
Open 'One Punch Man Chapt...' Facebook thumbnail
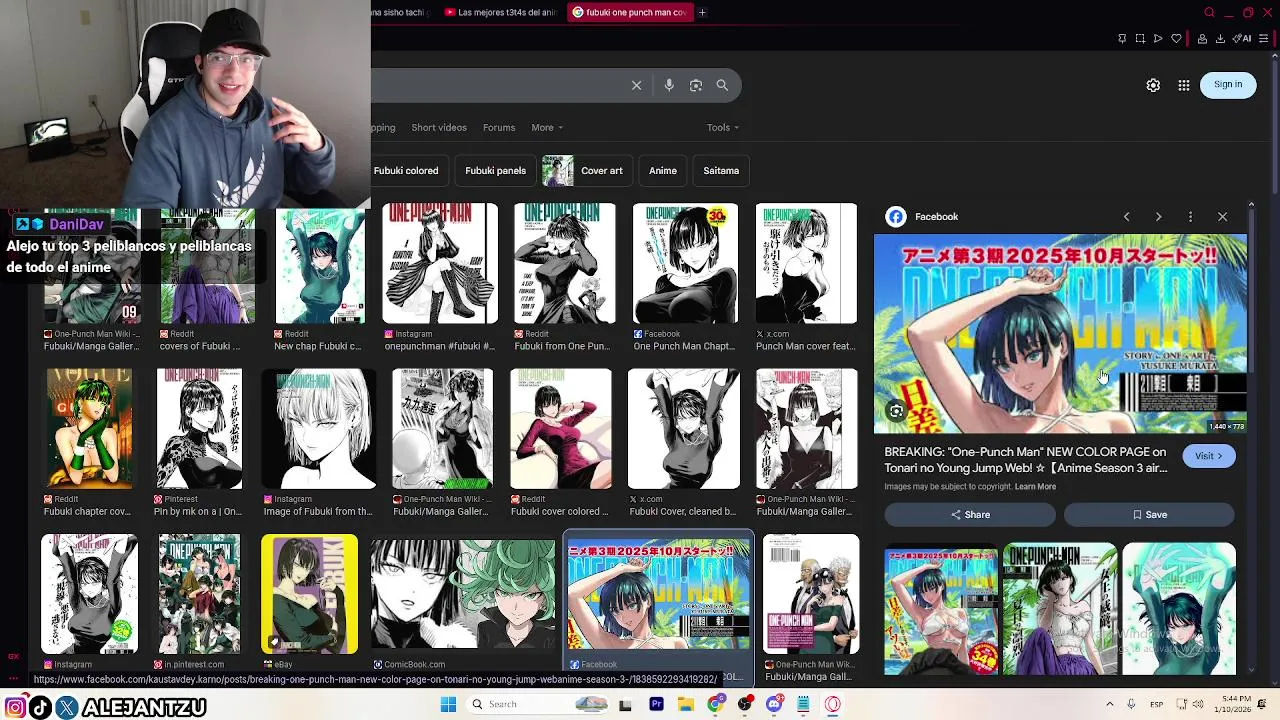tap(685, 264)
